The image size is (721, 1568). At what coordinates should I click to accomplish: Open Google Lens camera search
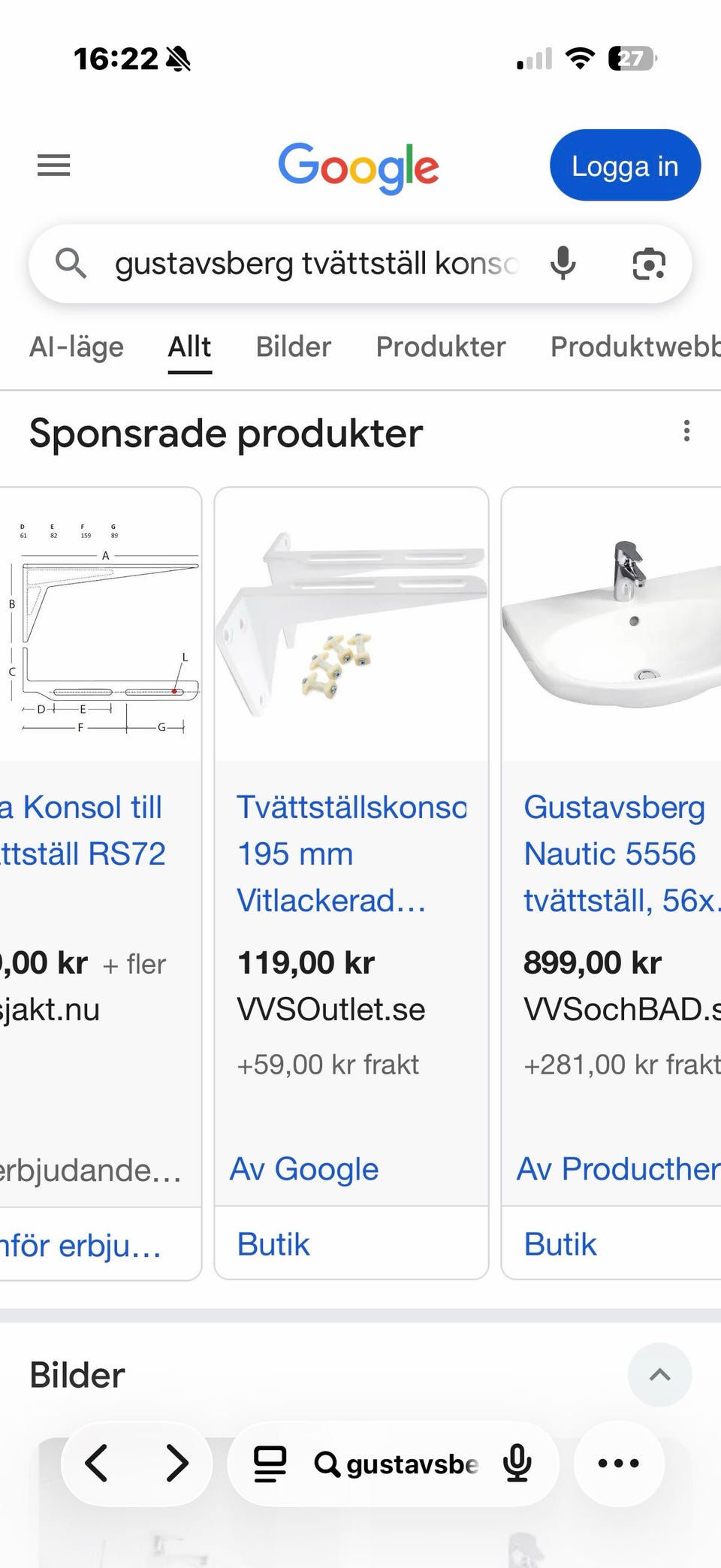point(649,264)
